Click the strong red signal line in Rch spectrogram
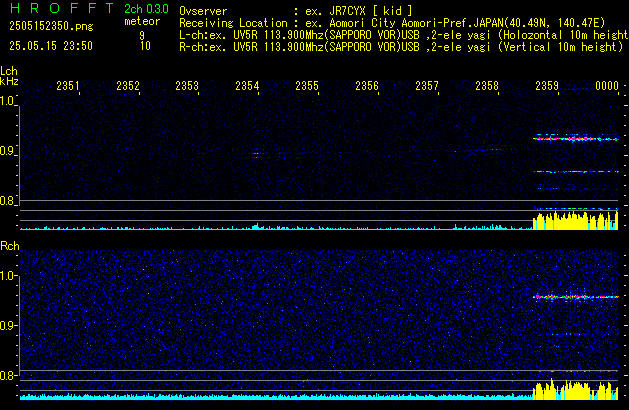629x410 pixels. tap(576, 297)
